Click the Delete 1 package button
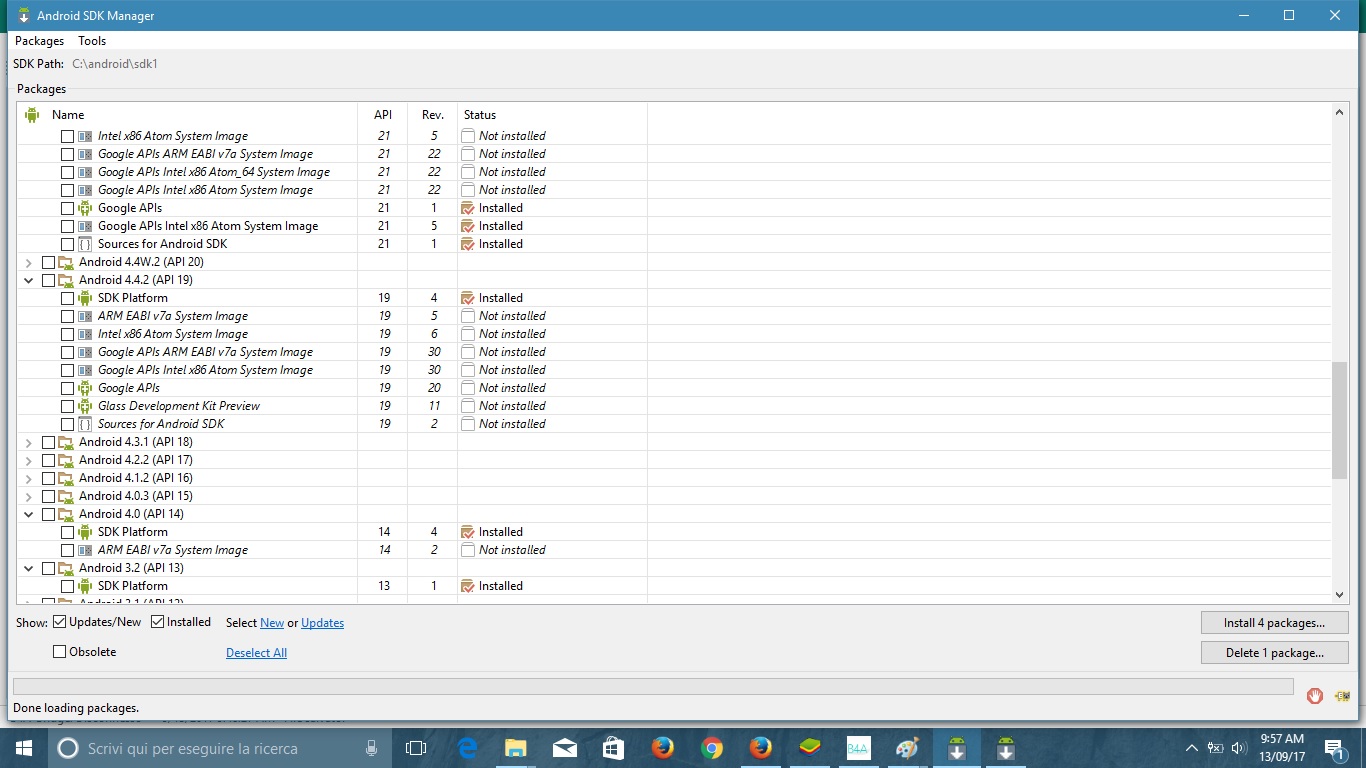 [x=1274, y=652]
